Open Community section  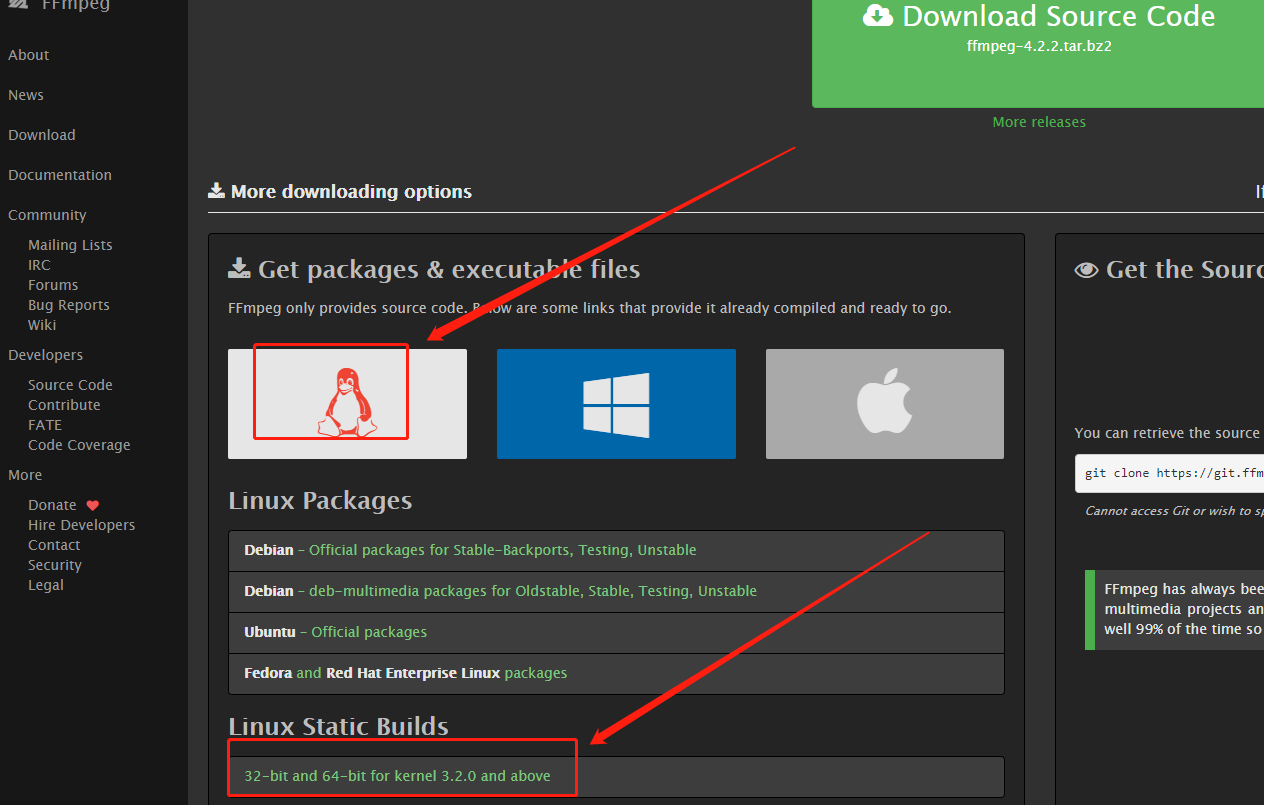click(47, 215)
